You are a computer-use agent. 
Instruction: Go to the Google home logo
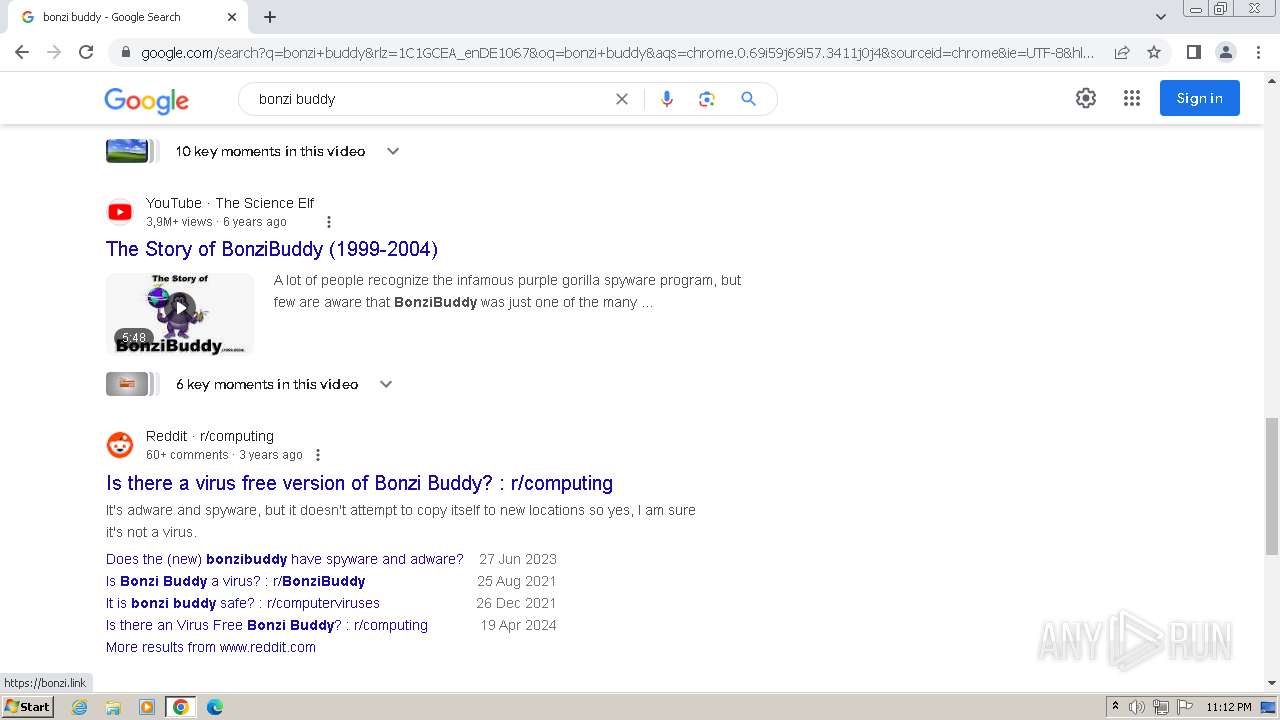pyautogui.click(x=146, y=100)
